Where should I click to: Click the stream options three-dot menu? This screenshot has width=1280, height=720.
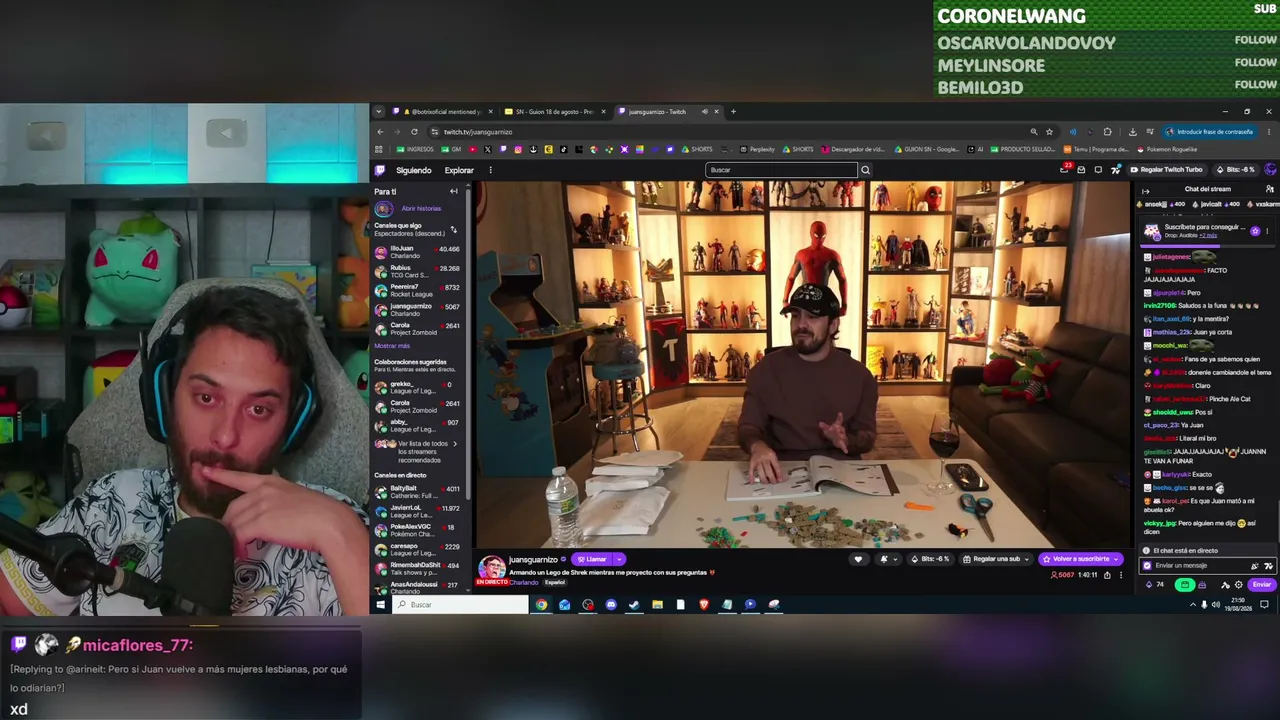pyautogui.click(x=1120, y=575)
